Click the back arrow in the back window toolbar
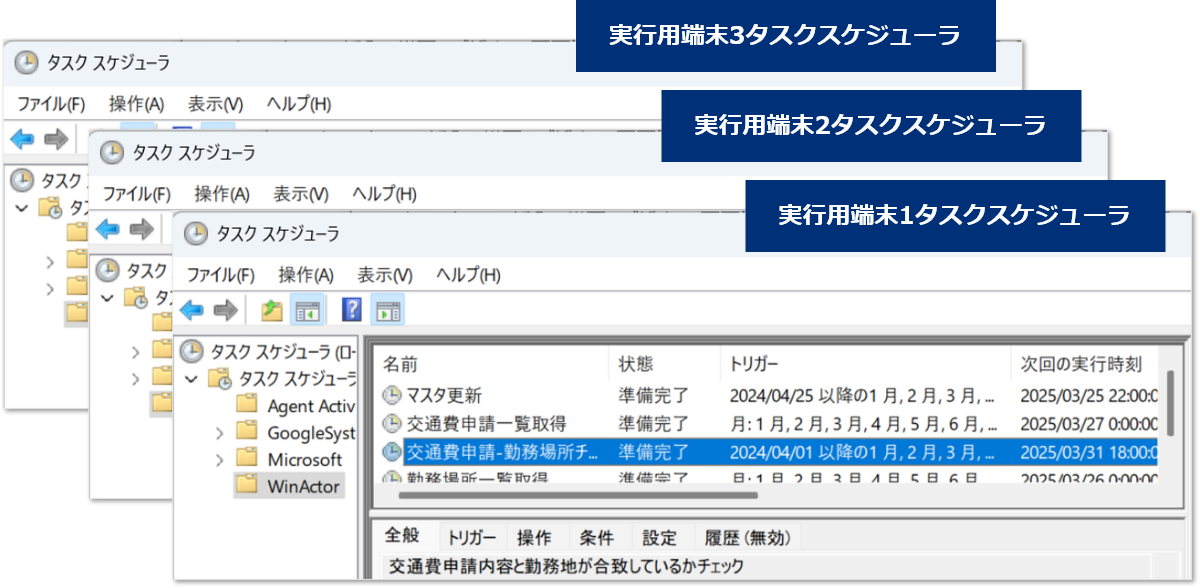 (22, 139)
